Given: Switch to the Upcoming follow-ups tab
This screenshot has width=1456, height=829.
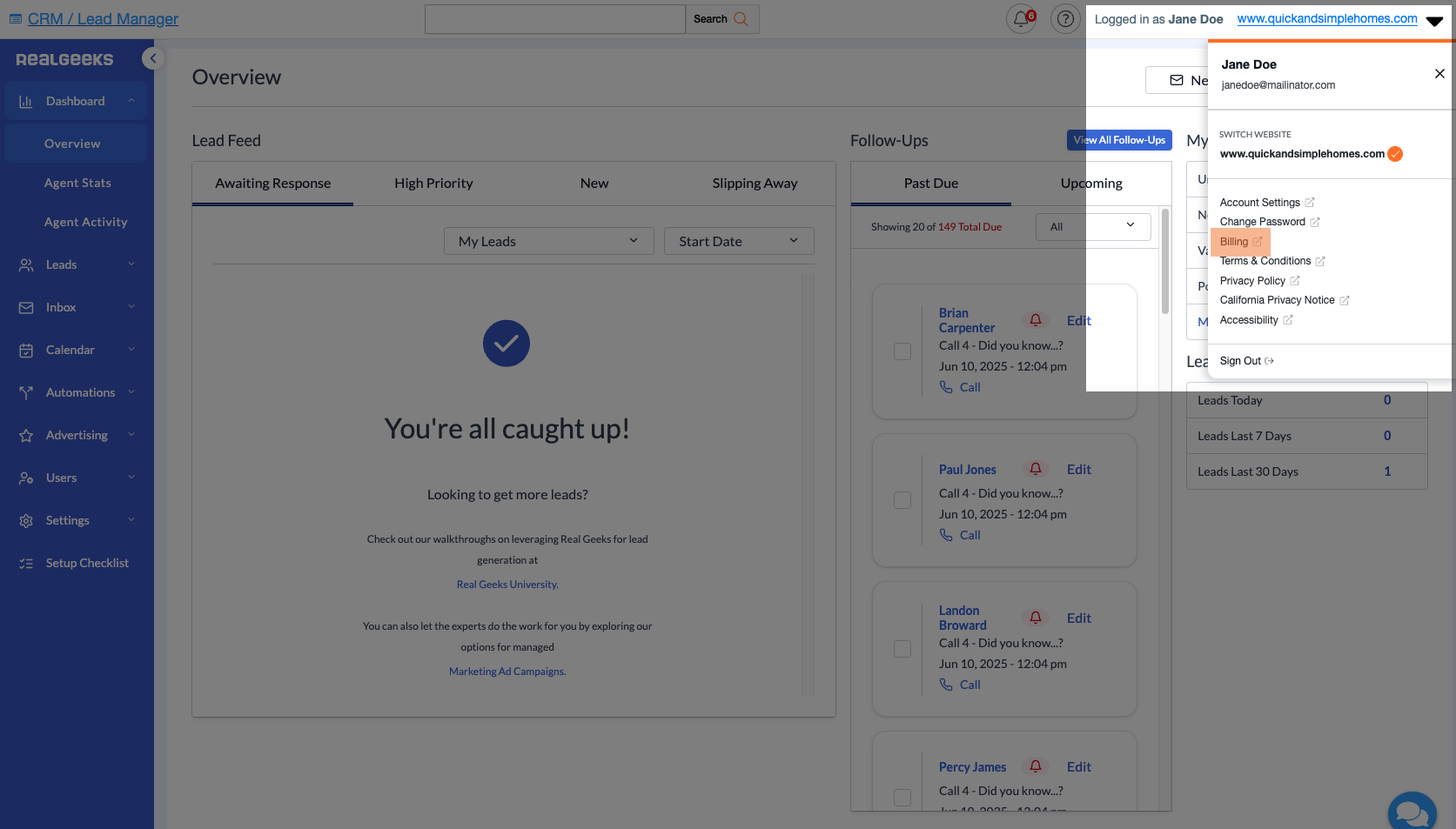Looking at the screenshot, I should pos(1091,183).
